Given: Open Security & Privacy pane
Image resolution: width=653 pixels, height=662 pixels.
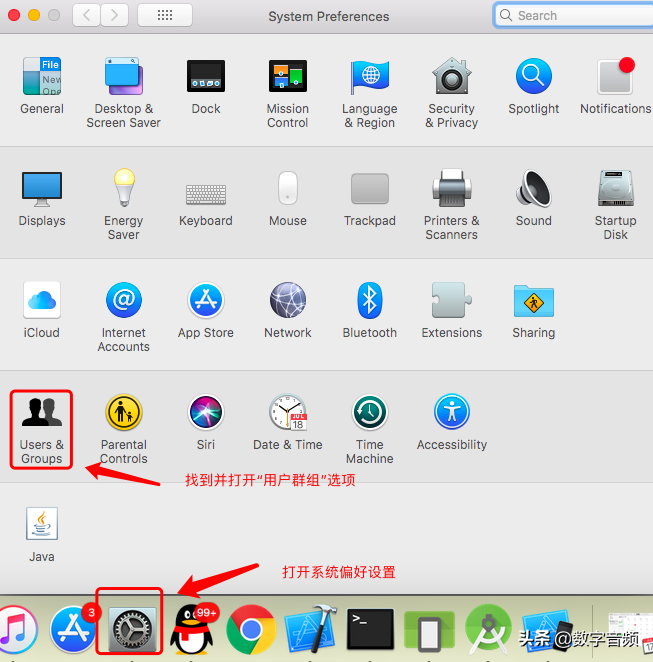Looking at the screenshot, I should (451, 93).
